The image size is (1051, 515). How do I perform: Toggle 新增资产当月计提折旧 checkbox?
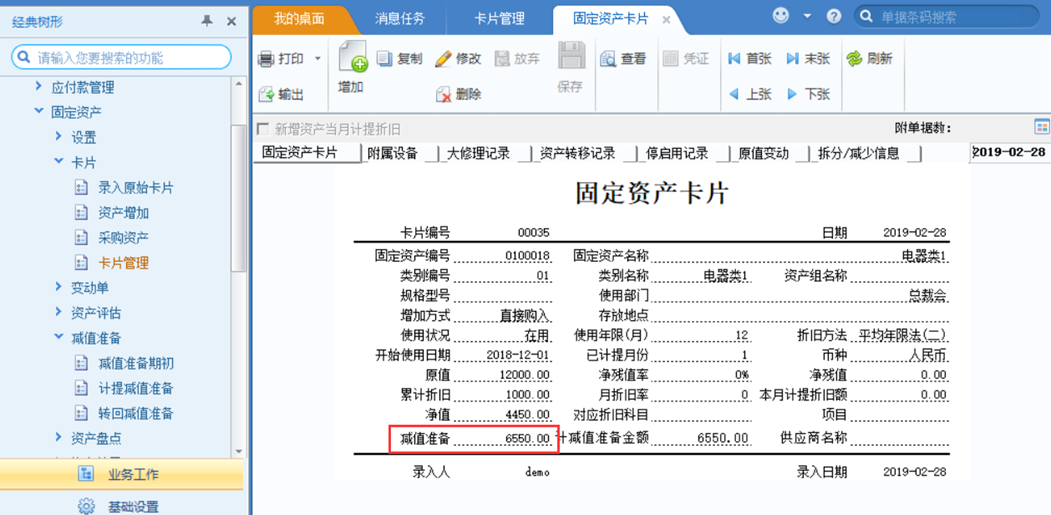pyautogui.click(x=263, y=129)
